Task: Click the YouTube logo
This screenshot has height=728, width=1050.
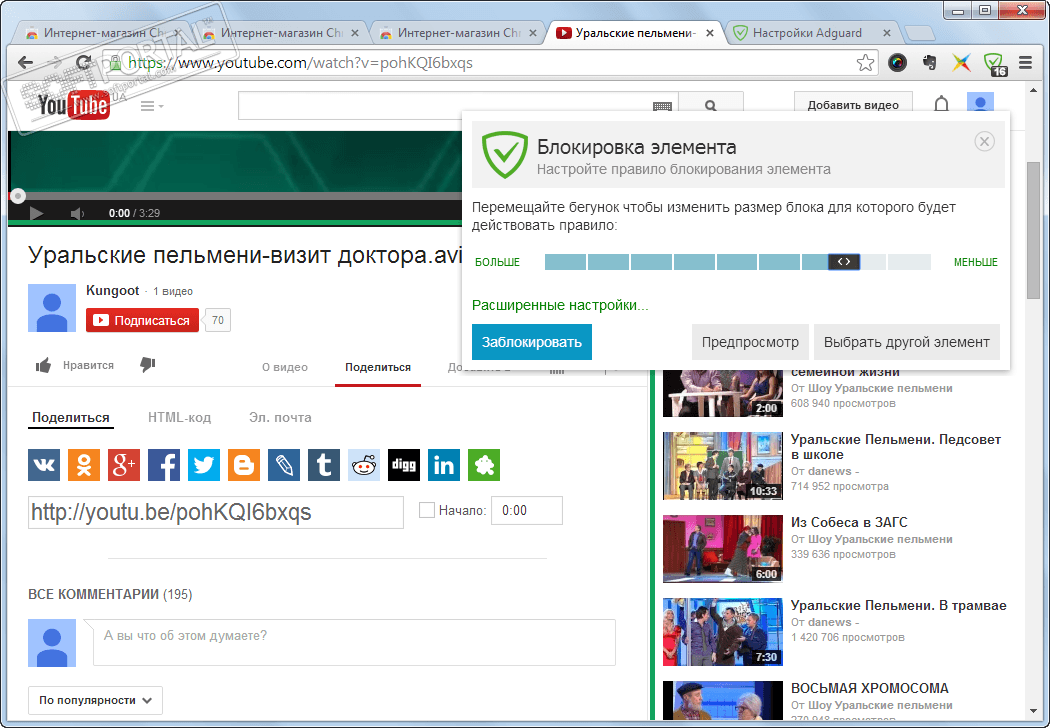Action: [x=74, y=105]
